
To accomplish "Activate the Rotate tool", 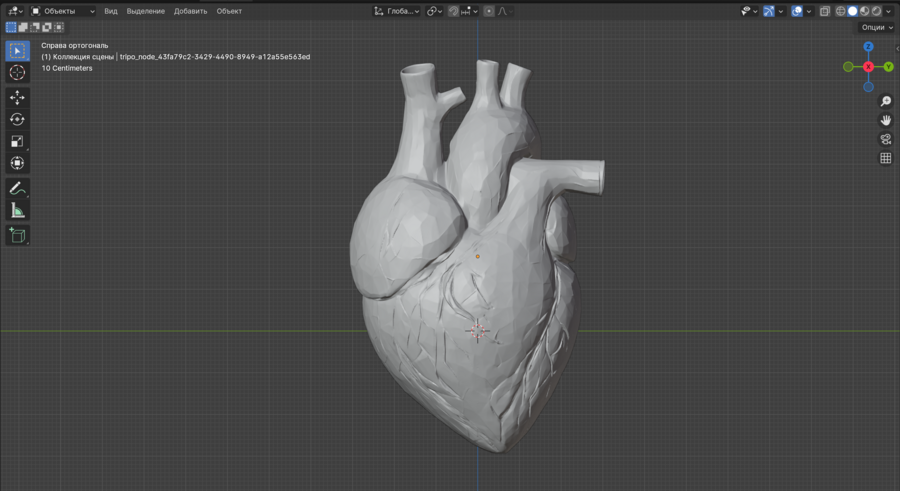I will coord(17,119).
